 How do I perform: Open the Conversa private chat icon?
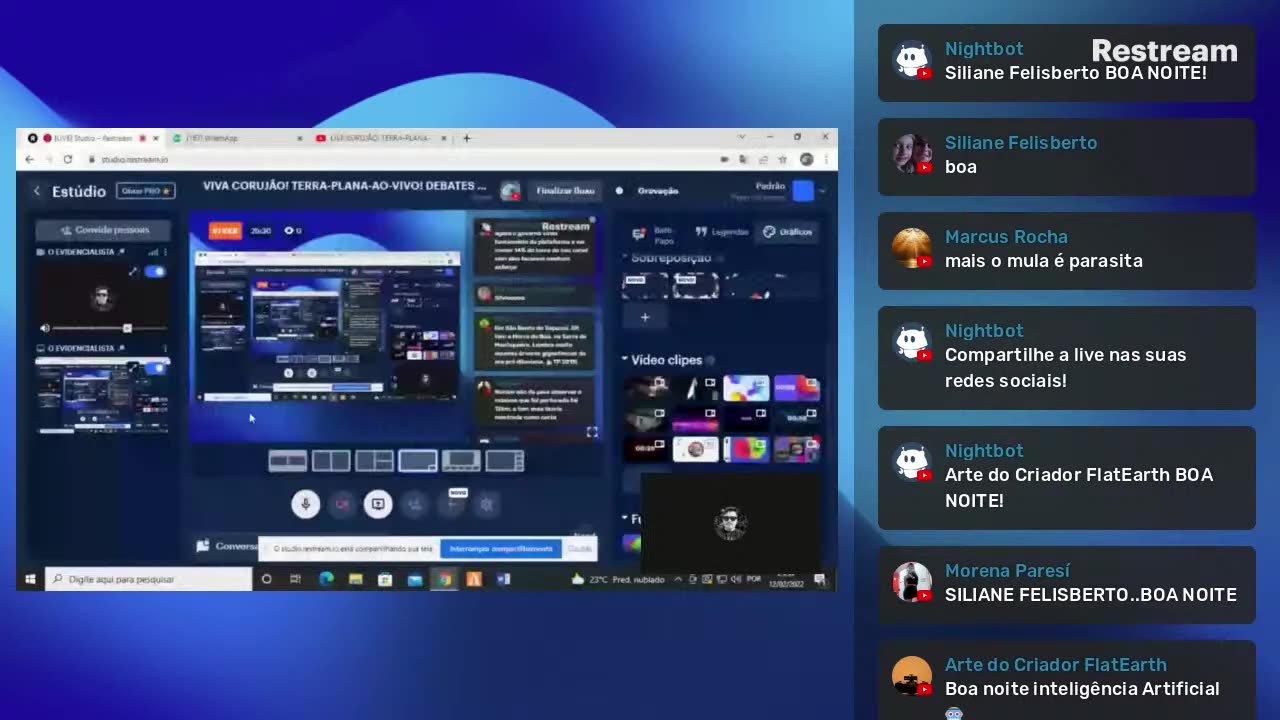203,546
